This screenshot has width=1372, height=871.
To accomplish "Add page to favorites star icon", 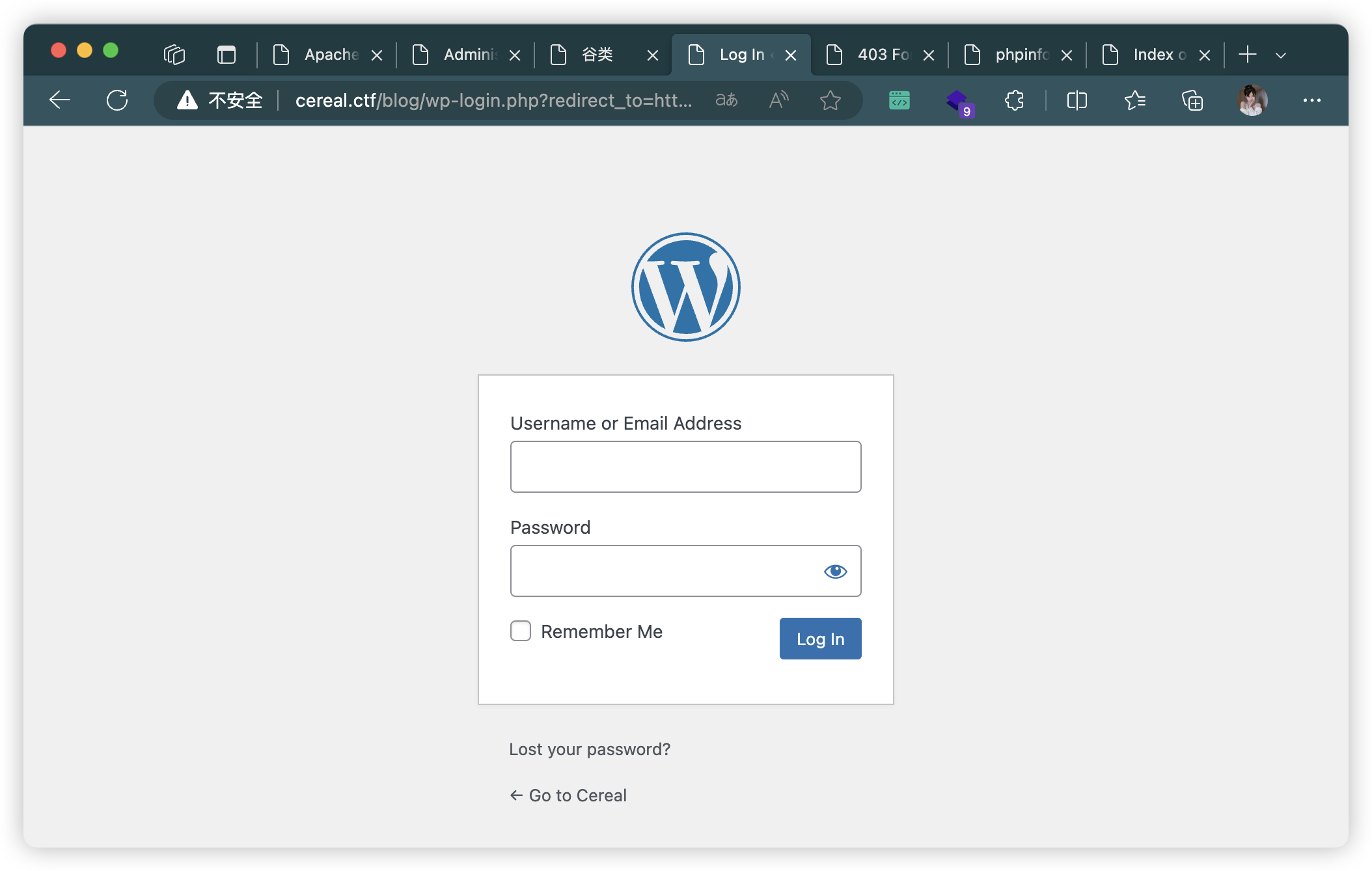I will click(x=830, y=100).
